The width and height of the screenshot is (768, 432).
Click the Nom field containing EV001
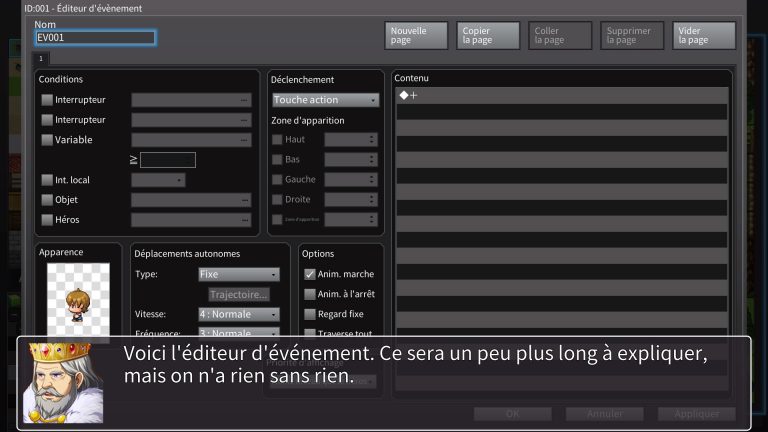point(96,38)
